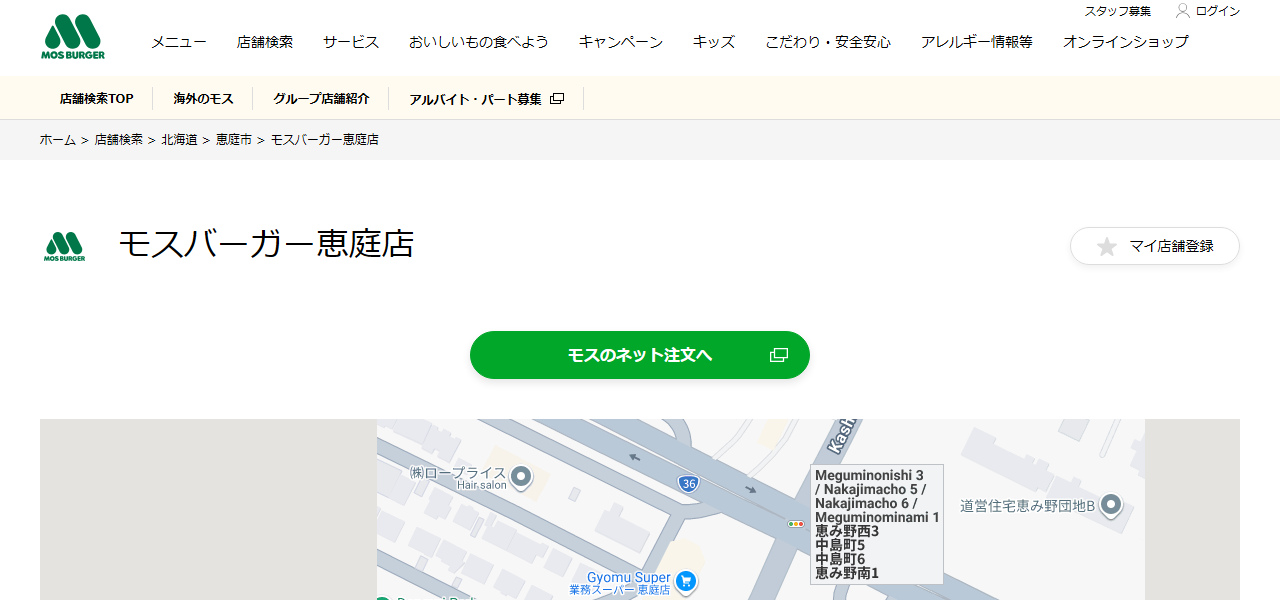Select the 店舗検索TOP sub-navigation tab

[x=96, y=99]
